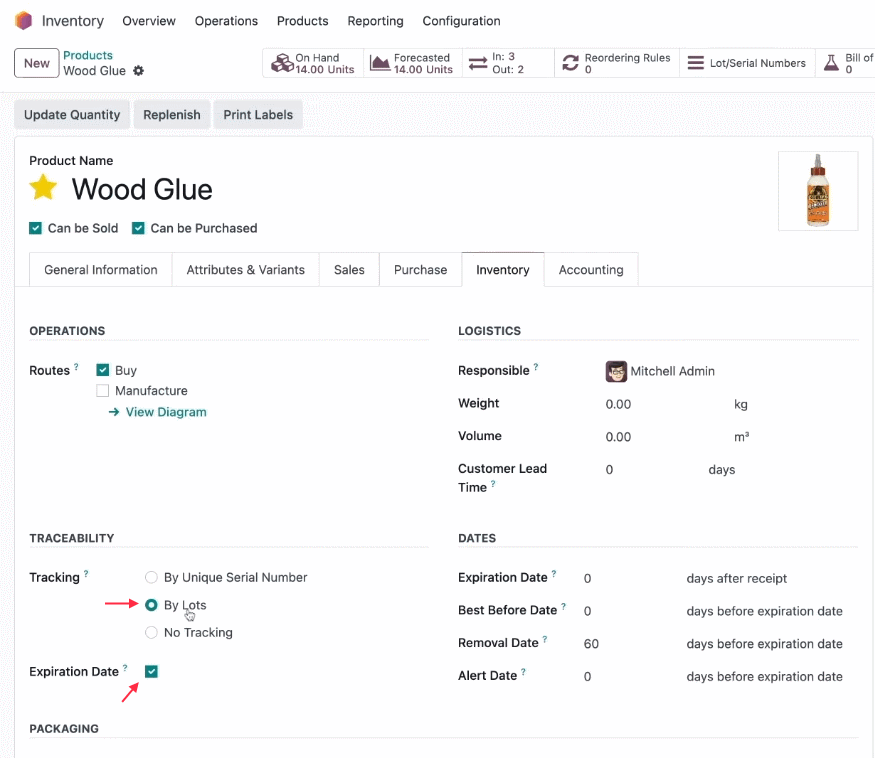Check the Manufacture route checkbox
Screen dimensions: 875x758
[x=103, y=391]
